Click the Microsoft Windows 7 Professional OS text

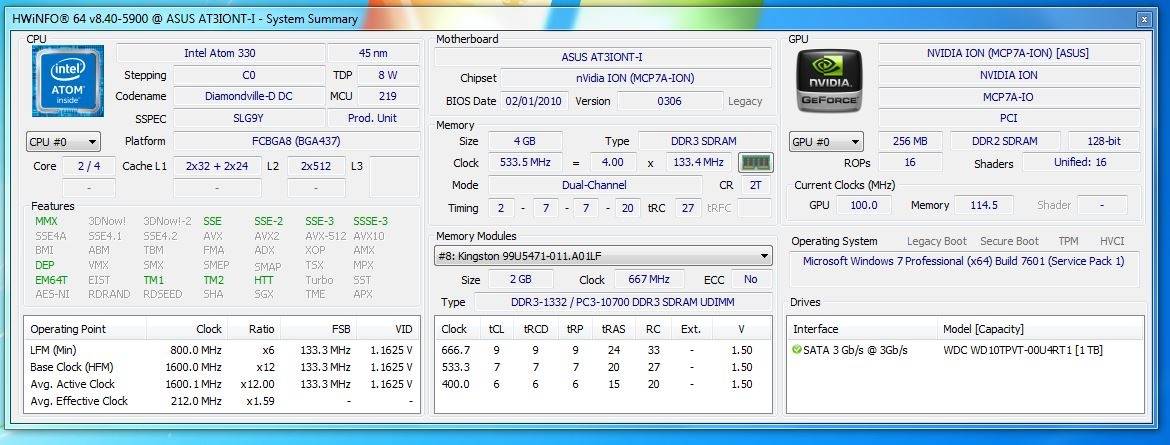coord(963,261)
